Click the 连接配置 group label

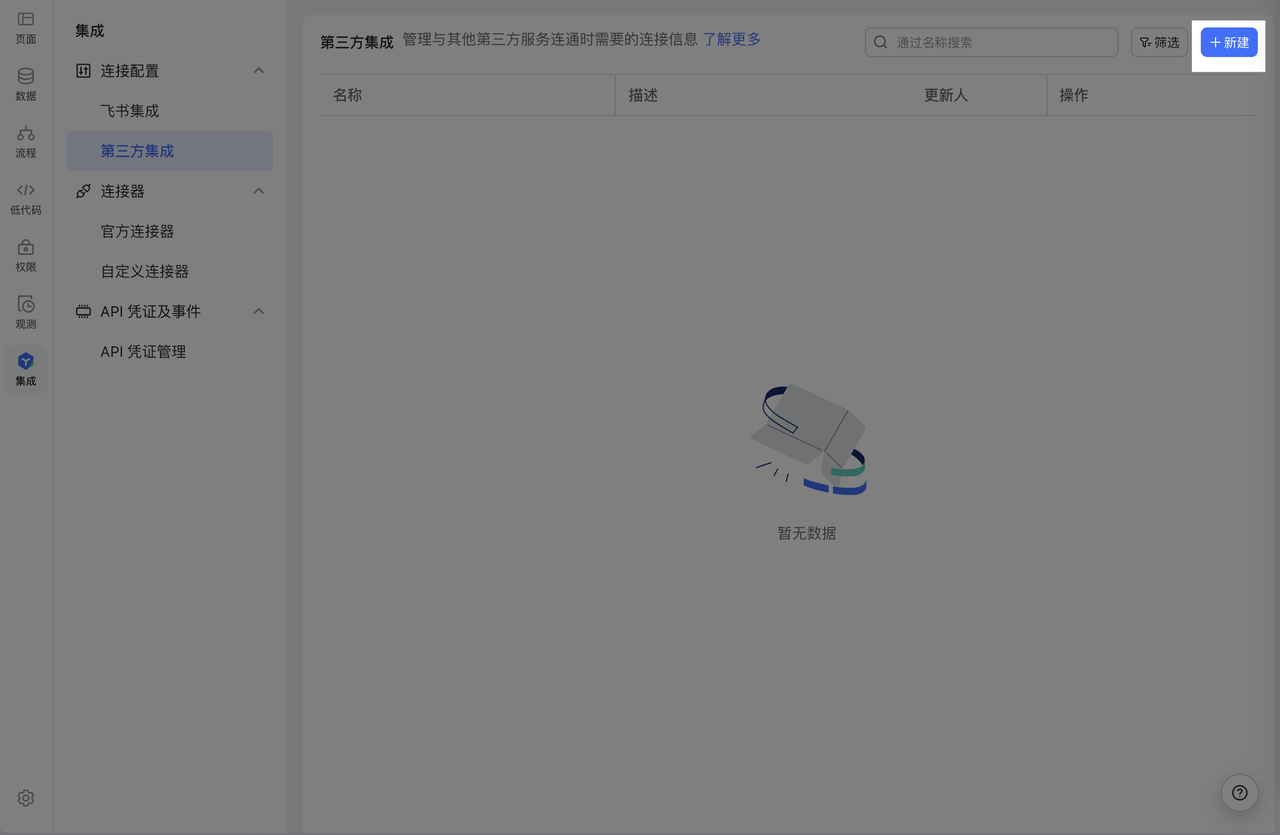pos(130,71)
